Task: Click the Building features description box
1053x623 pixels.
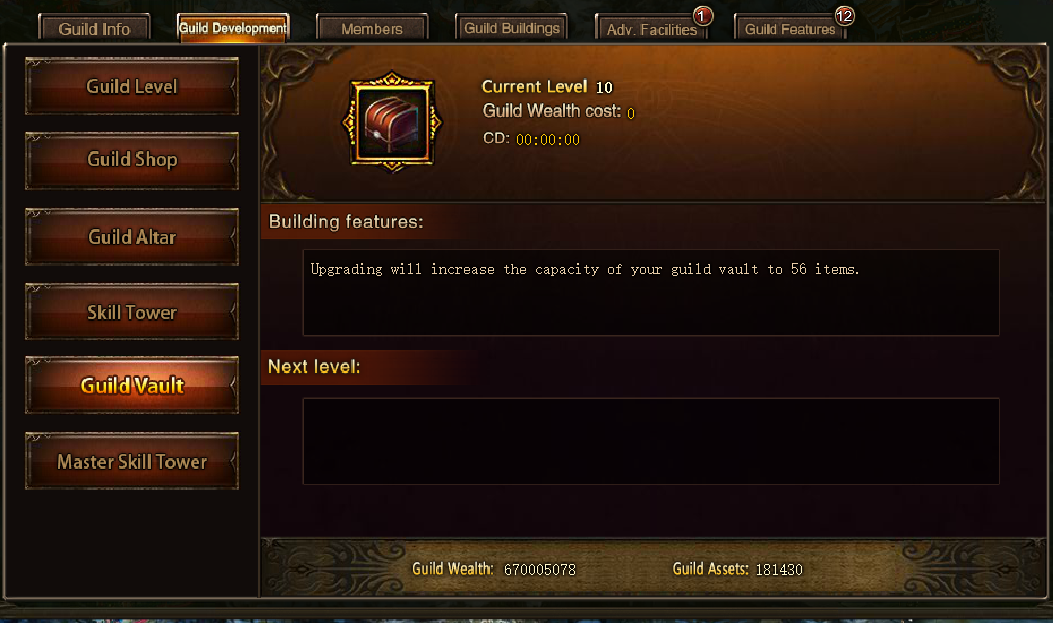Action: (651, 292)
